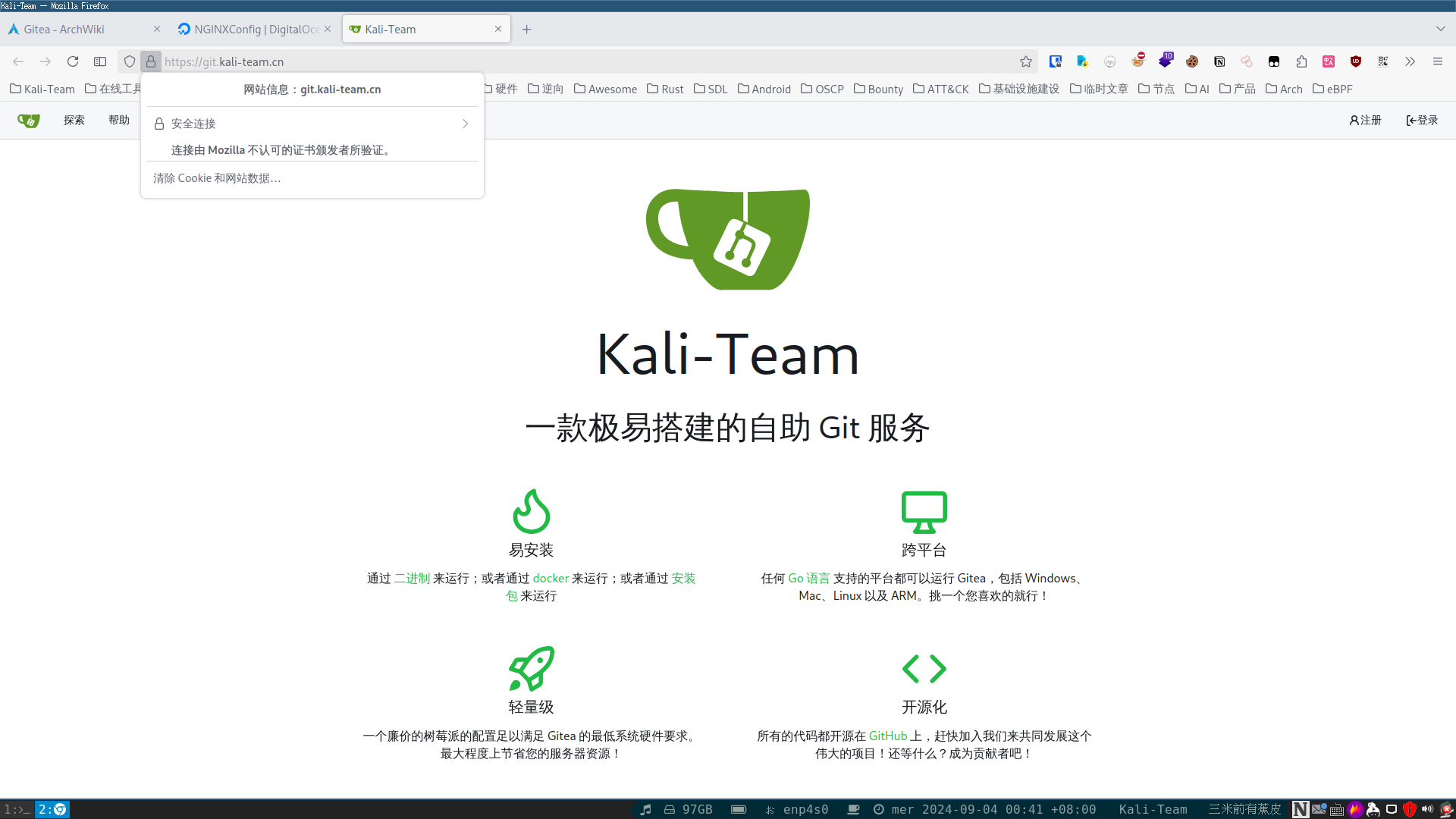
Task: Expand the 安全连接 connection details arrow
Action: tap(465, 124)
